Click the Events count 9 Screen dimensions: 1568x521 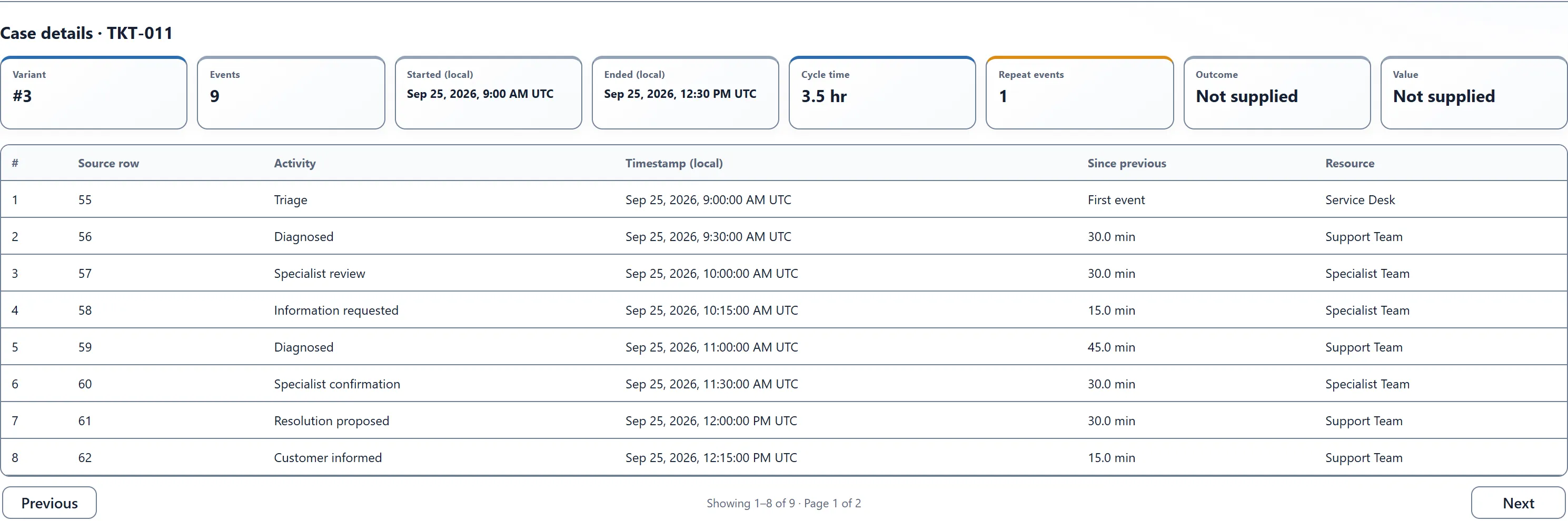coord(214,96)
